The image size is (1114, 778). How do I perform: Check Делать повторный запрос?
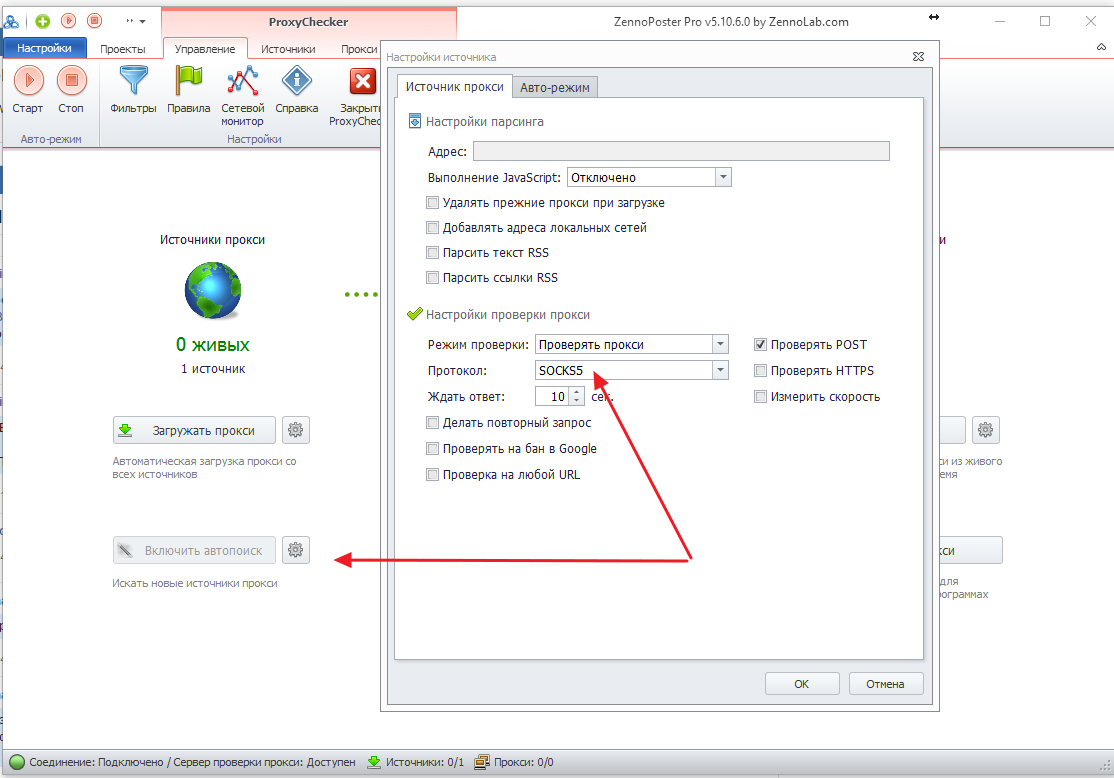[x=432, y=423]
